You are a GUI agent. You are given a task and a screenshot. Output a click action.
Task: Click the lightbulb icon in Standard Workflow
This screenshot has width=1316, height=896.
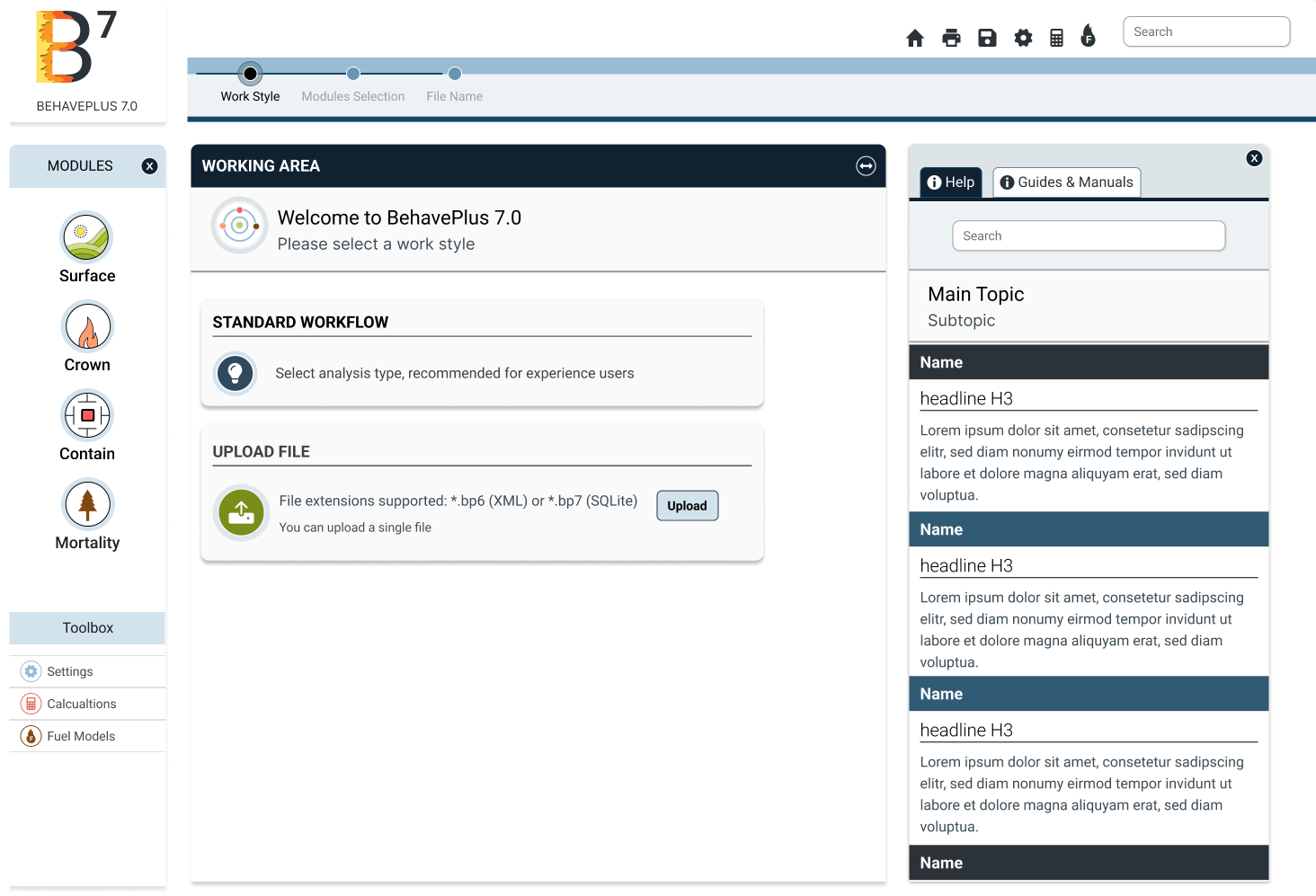coord(236,373)
